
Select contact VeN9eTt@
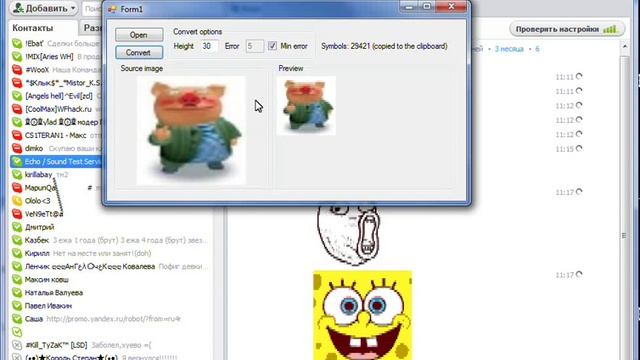[x=44, y=214]
